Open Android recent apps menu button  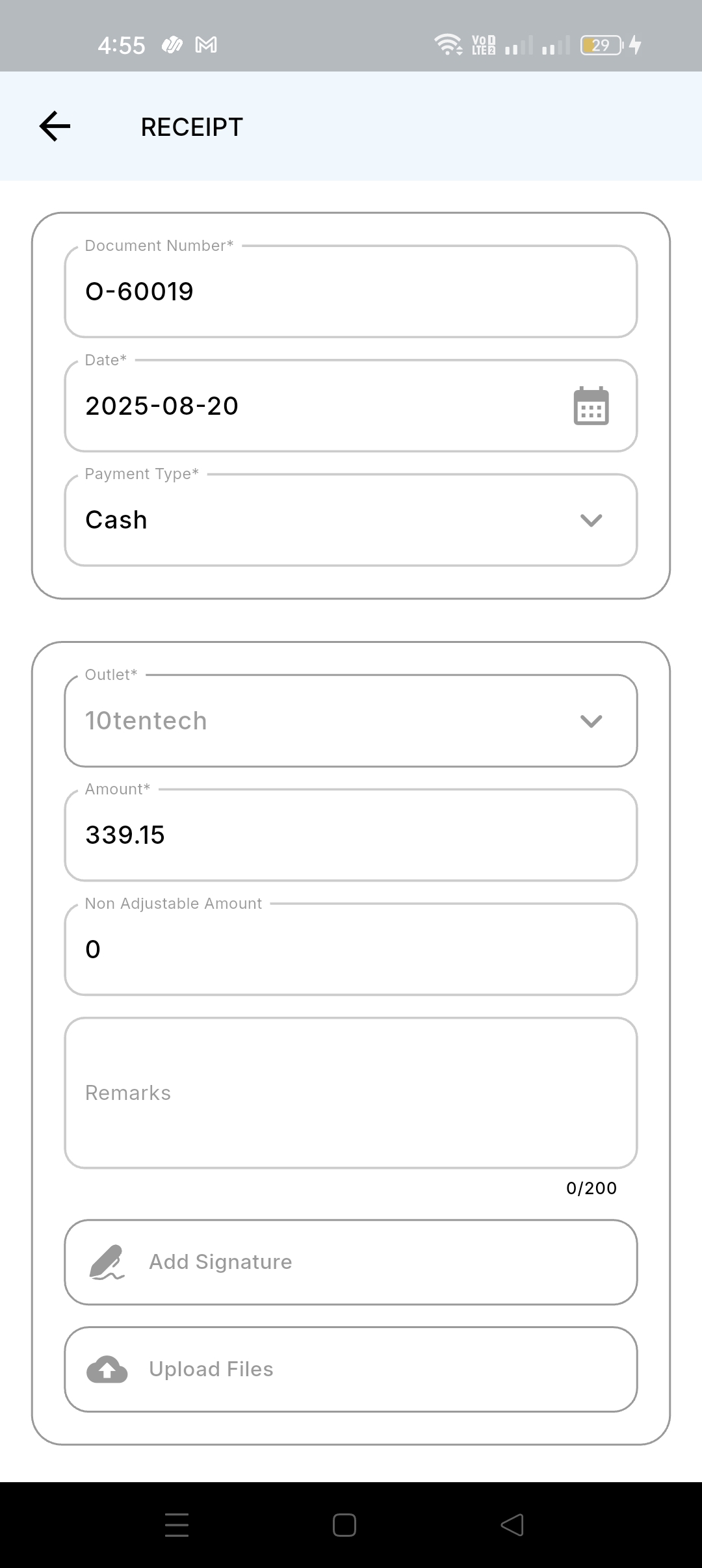[177, 1524]
